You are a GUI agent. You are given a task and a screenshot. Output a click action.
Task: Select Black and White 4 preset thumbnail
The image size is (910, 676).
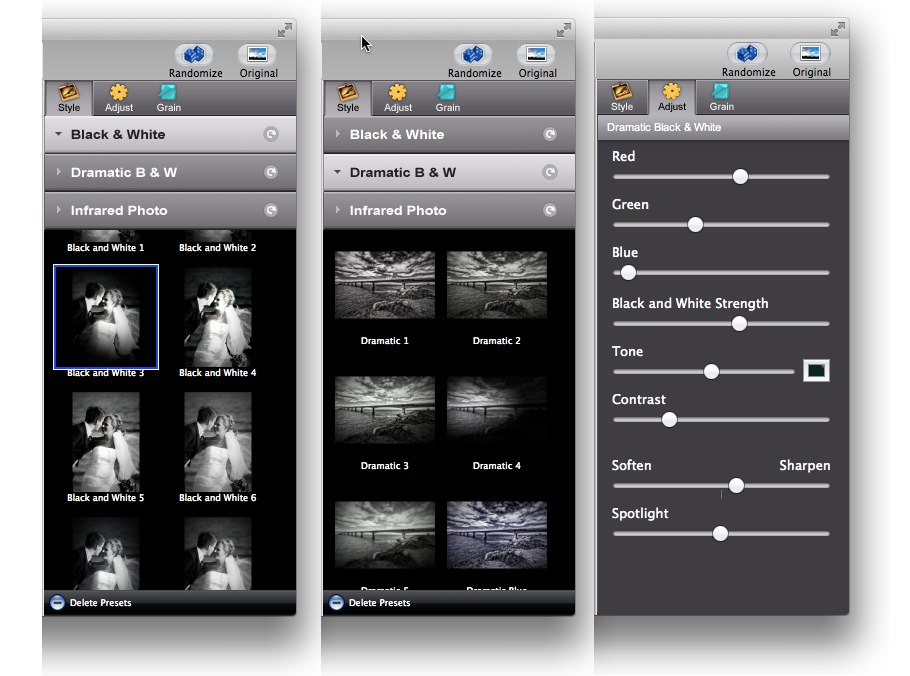(218, 317)
